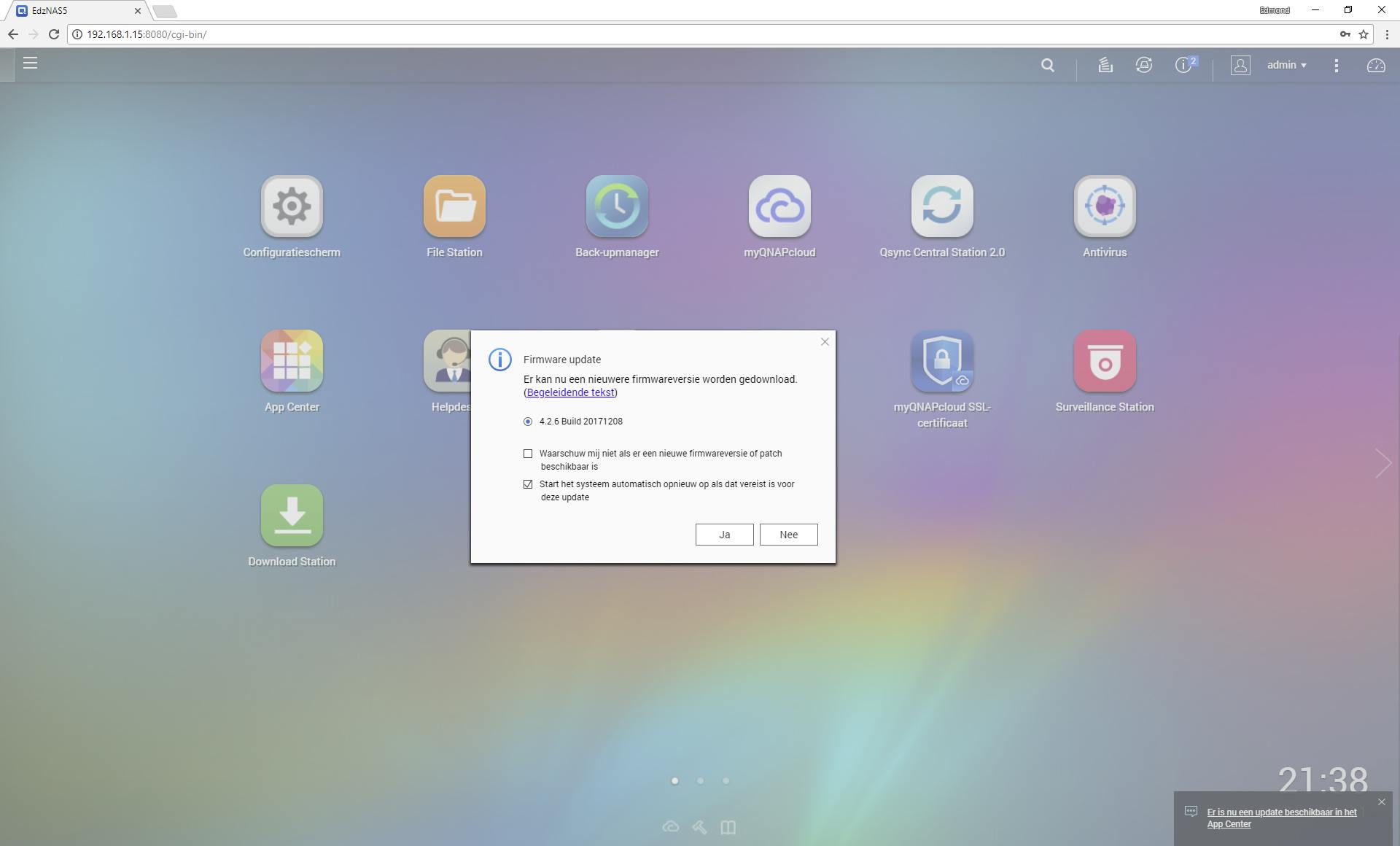Disable automatic system restart after update checkbox
1400x846 pixels.
click(529, 484)
